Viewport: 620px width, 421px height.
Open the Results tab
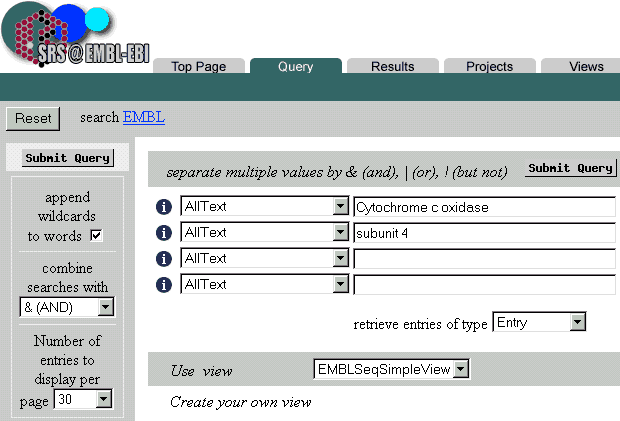[393, 66]
